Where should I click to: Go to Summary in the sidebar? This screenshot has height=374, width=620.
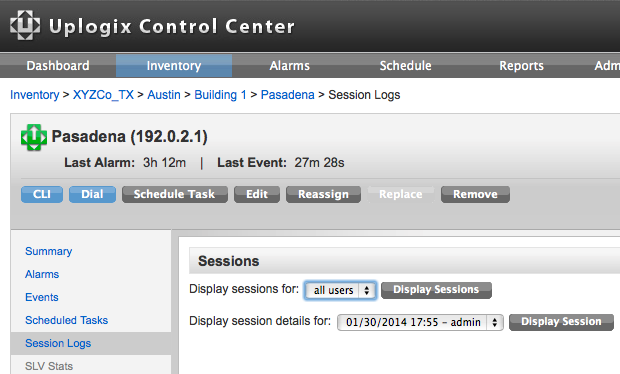tap(49, 251)
